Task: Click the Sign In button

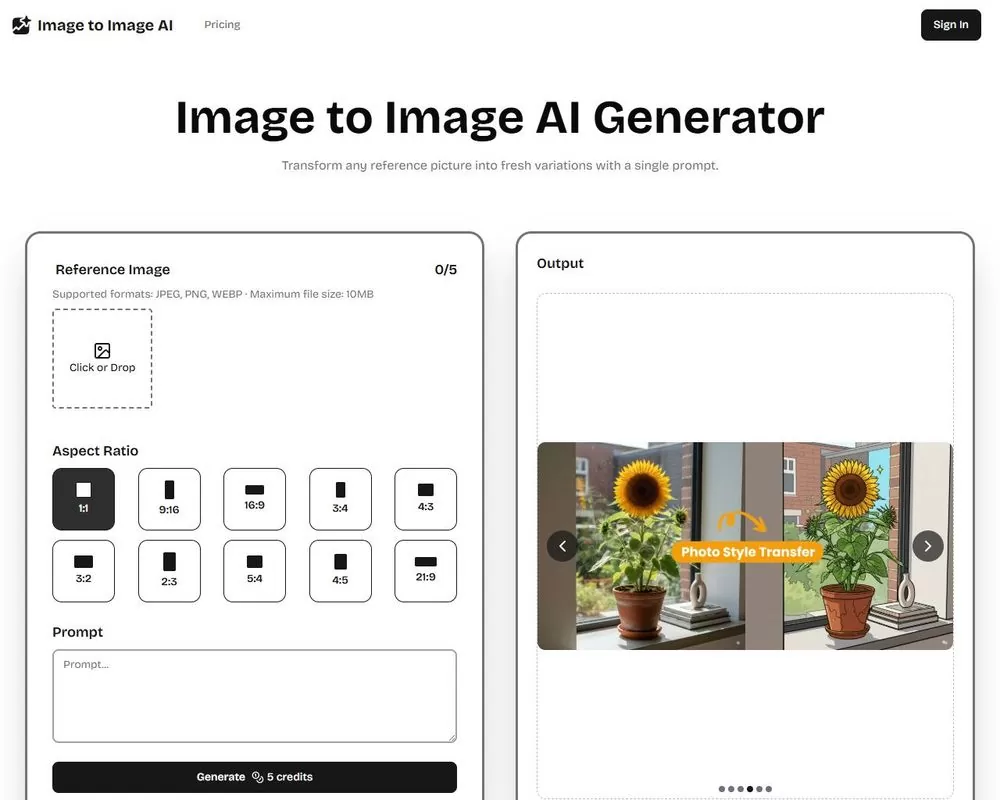Action: tap(950, 25)
